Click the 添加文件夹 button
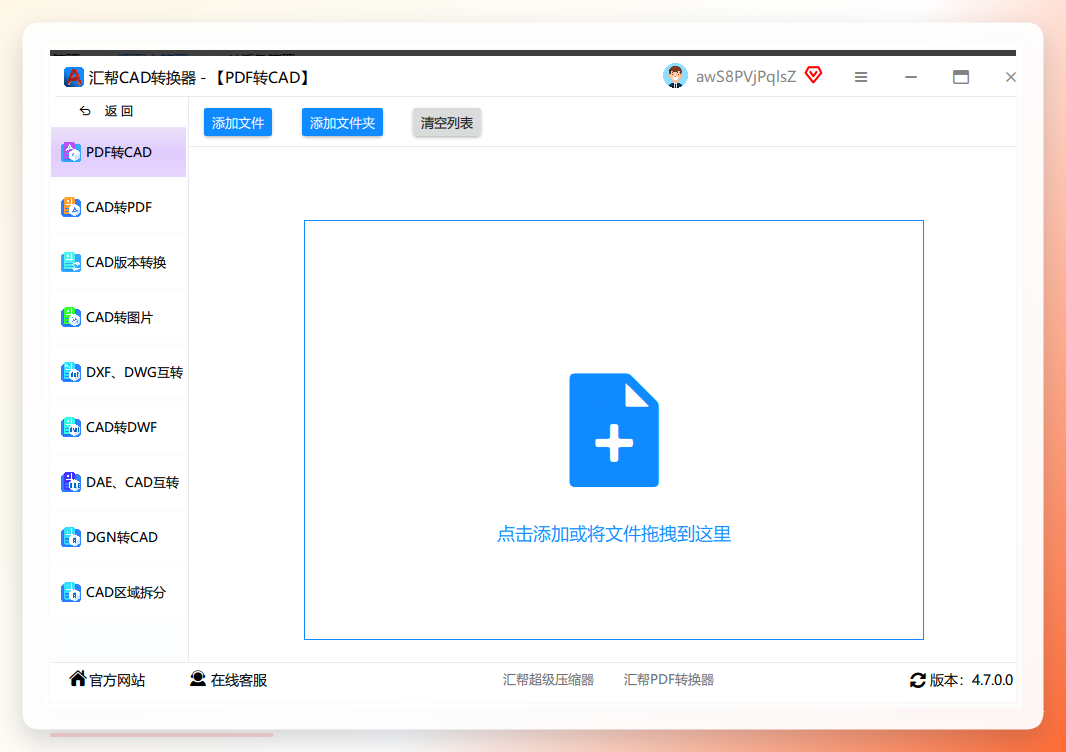Viewport: 1066px width, 752px height. 343,122
